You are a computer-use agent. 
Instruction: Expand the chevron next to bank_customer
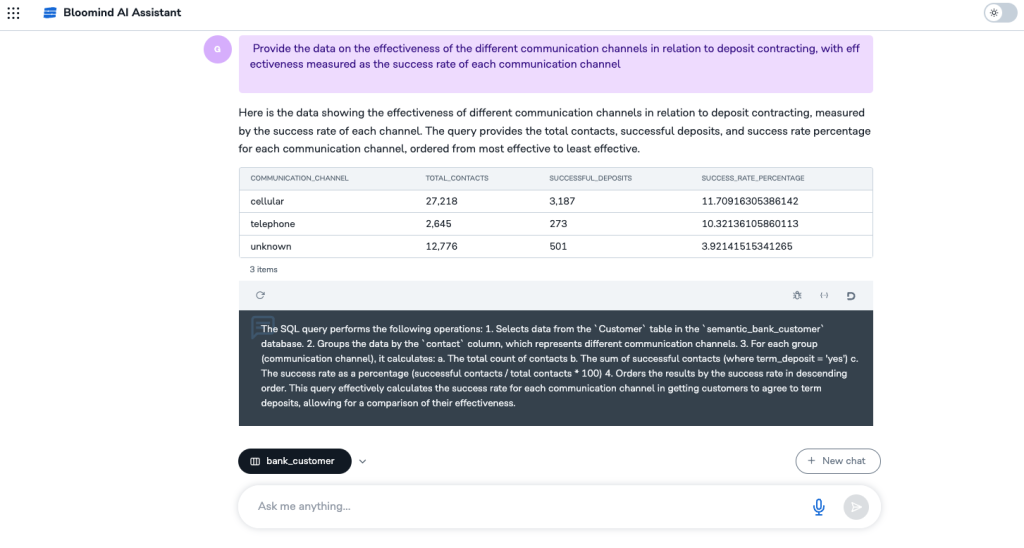coord(363,461)
